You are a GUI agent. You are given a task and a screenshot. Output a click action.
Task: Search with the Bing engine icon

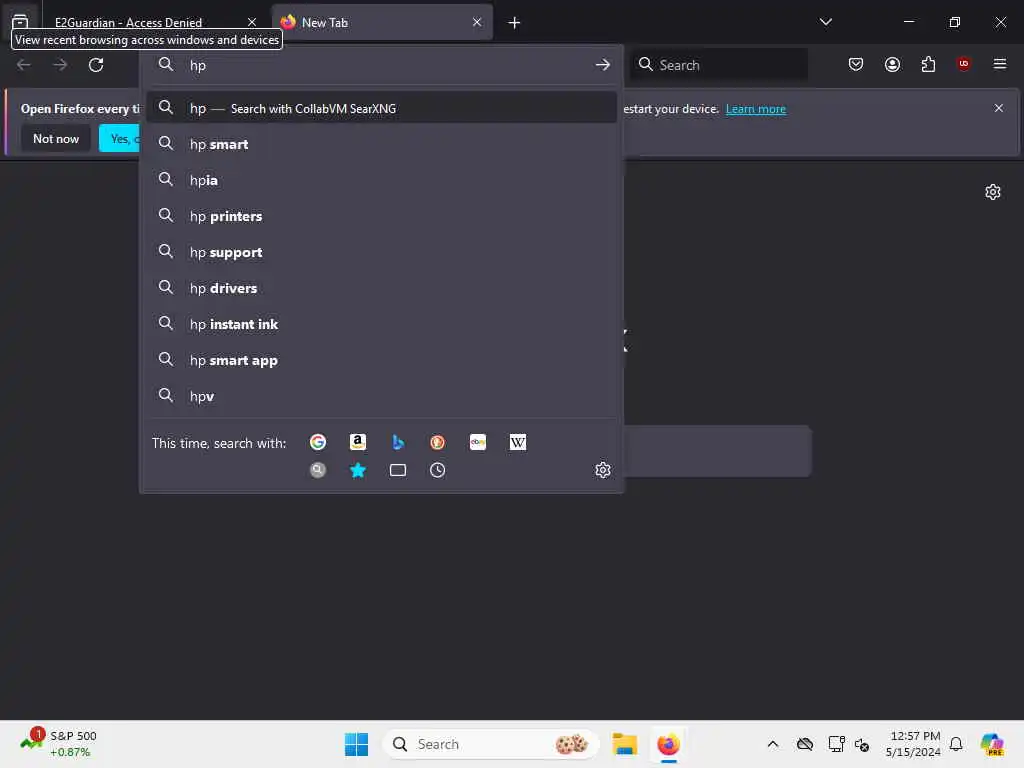(398, 443)
